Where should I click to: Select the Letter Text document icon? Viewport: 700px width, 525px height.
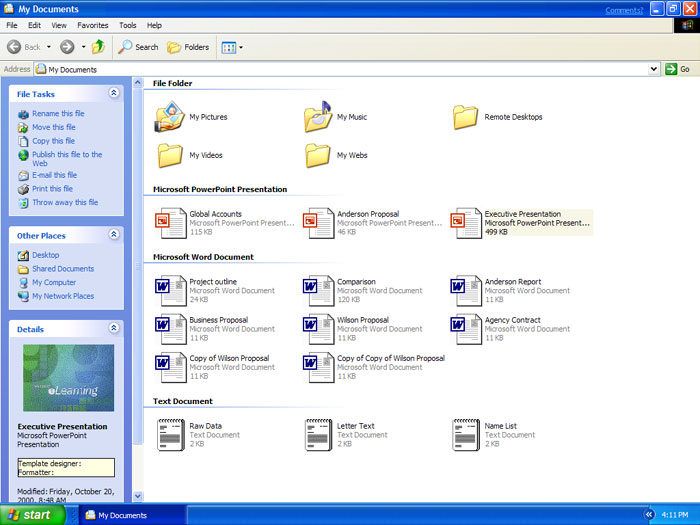pos(318,435)
